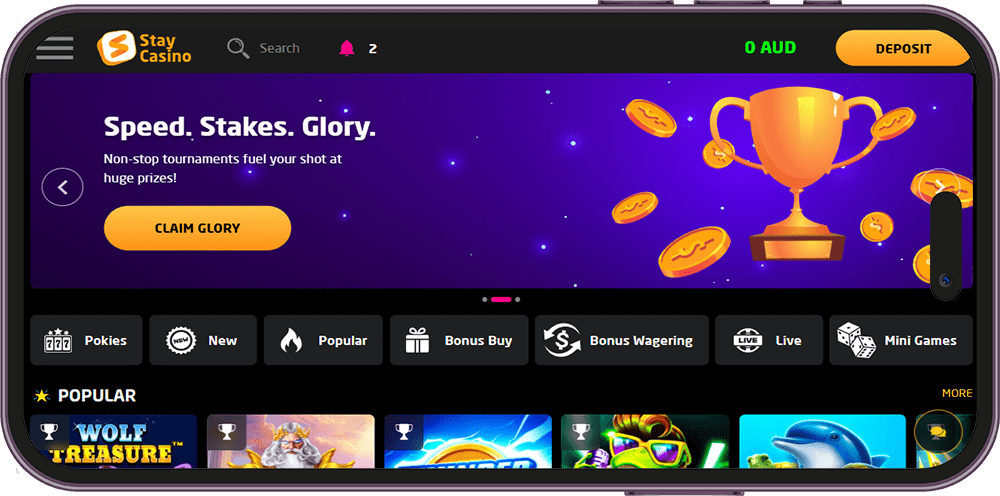Screen dimensions: 1000x496
Task: Select the last carousel dot
Action: tap(517, 299)
